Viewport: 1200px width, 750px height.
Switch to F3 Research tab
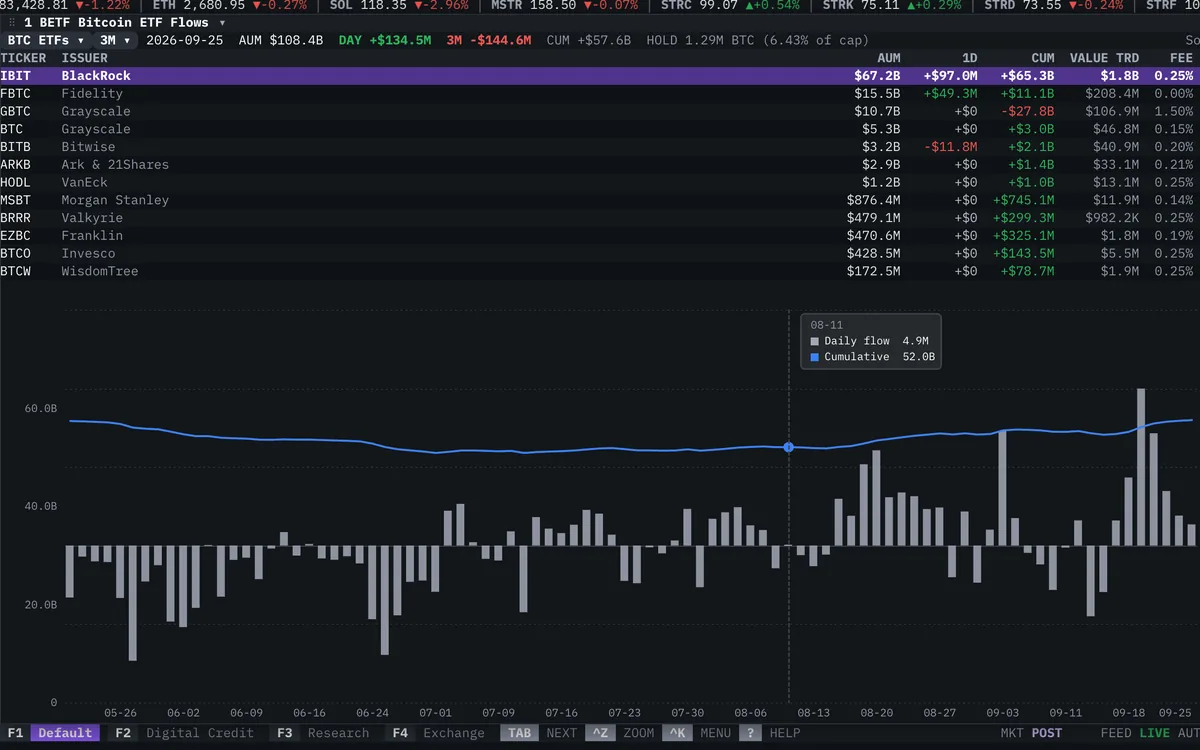pos(322,733)
